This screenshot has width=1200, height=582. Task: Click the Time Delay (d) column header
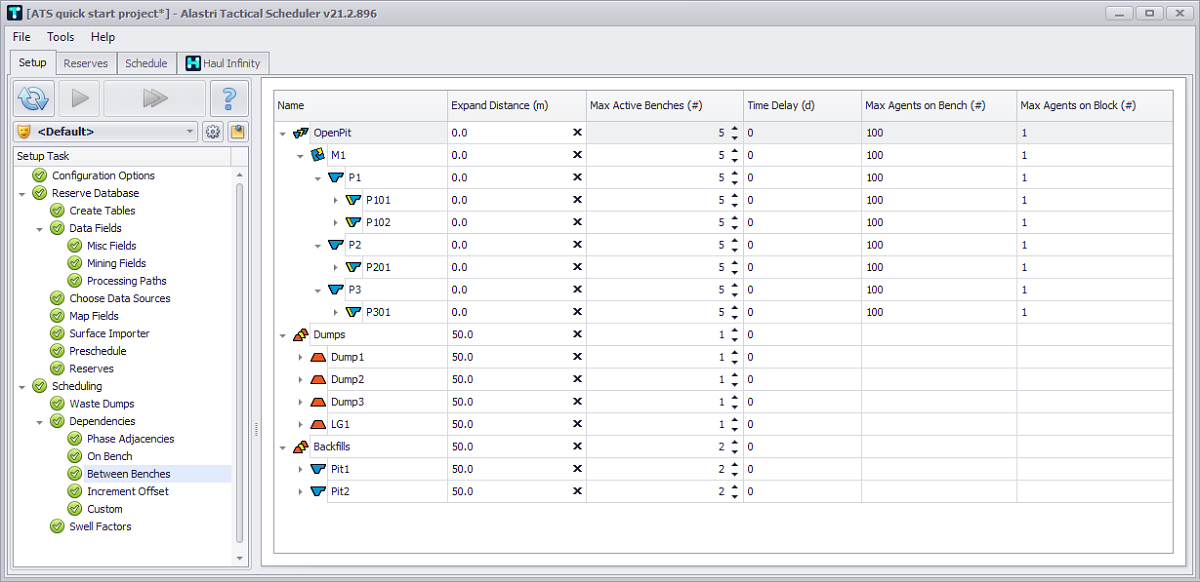coord(802,105)
